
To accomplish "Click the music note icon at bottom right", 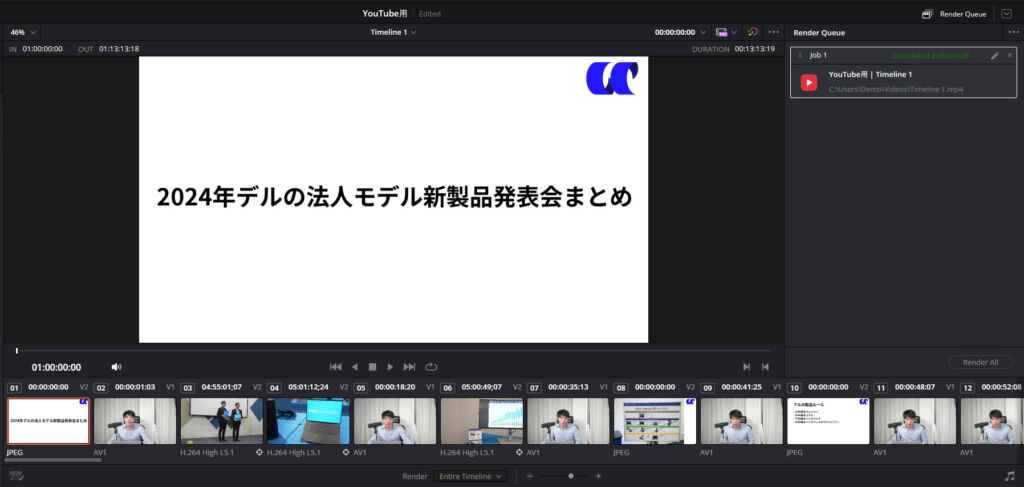I will [1009, 476].
